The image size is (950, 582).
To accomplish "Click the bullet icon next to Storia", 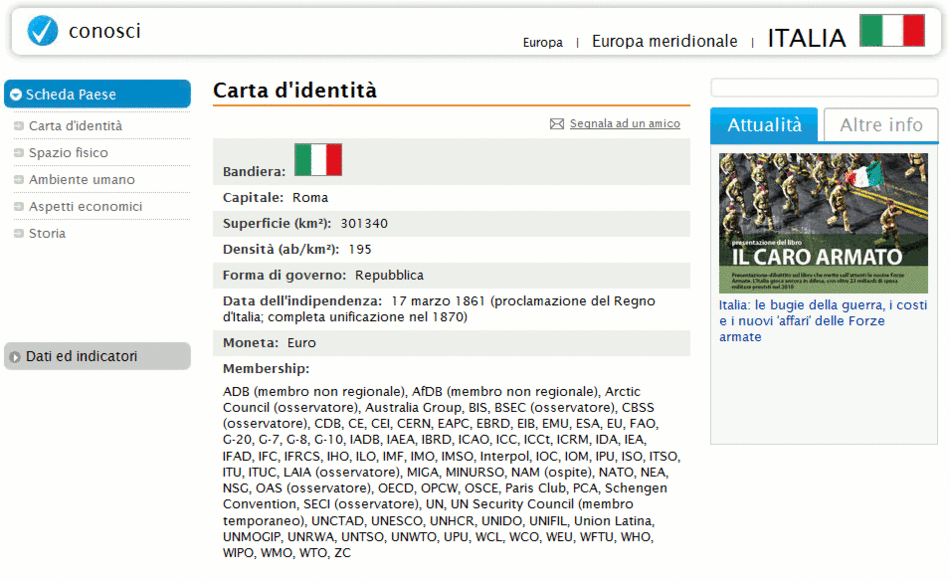I will point(19,233).
